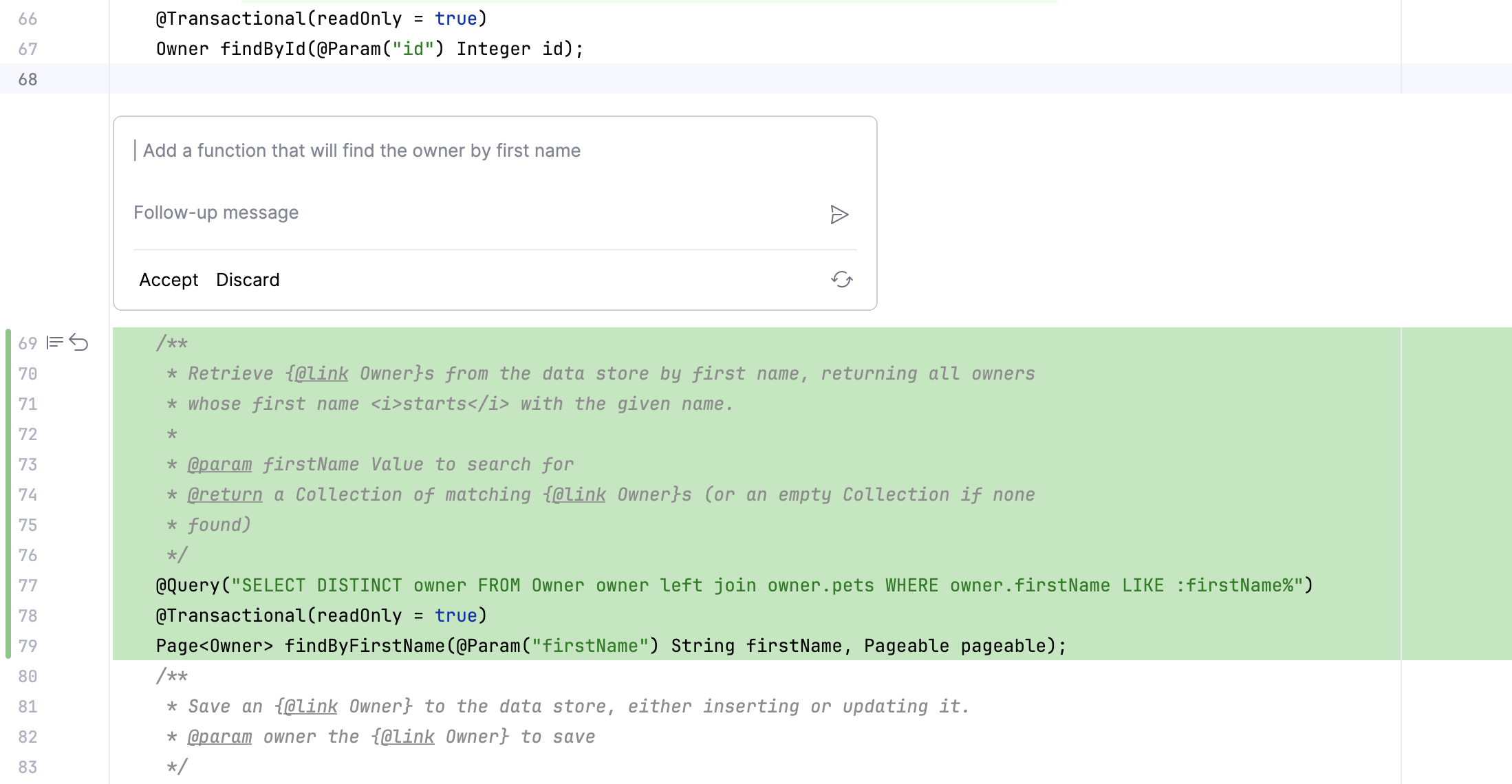The height and width of the screenshot is (784, 1512).
Task: Click the @link Owner reference on line 81
Action: 343,706
